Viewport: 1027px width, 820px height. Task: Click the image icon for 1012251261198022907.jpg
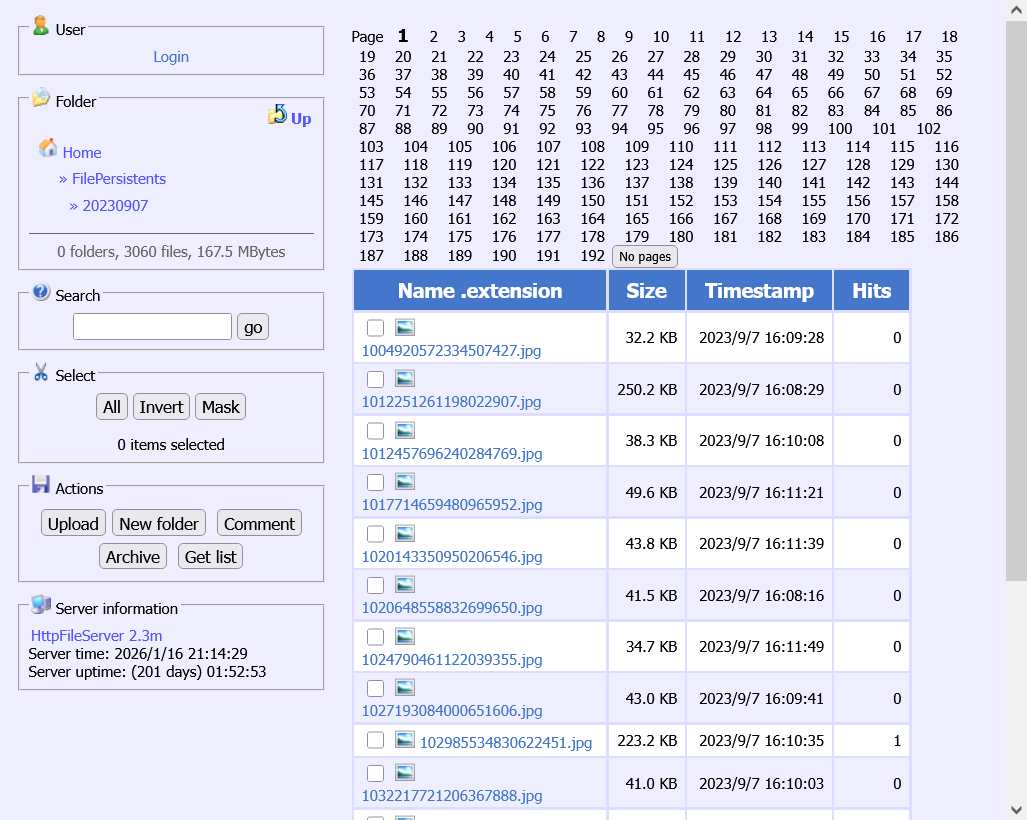(x=405, y=379)
